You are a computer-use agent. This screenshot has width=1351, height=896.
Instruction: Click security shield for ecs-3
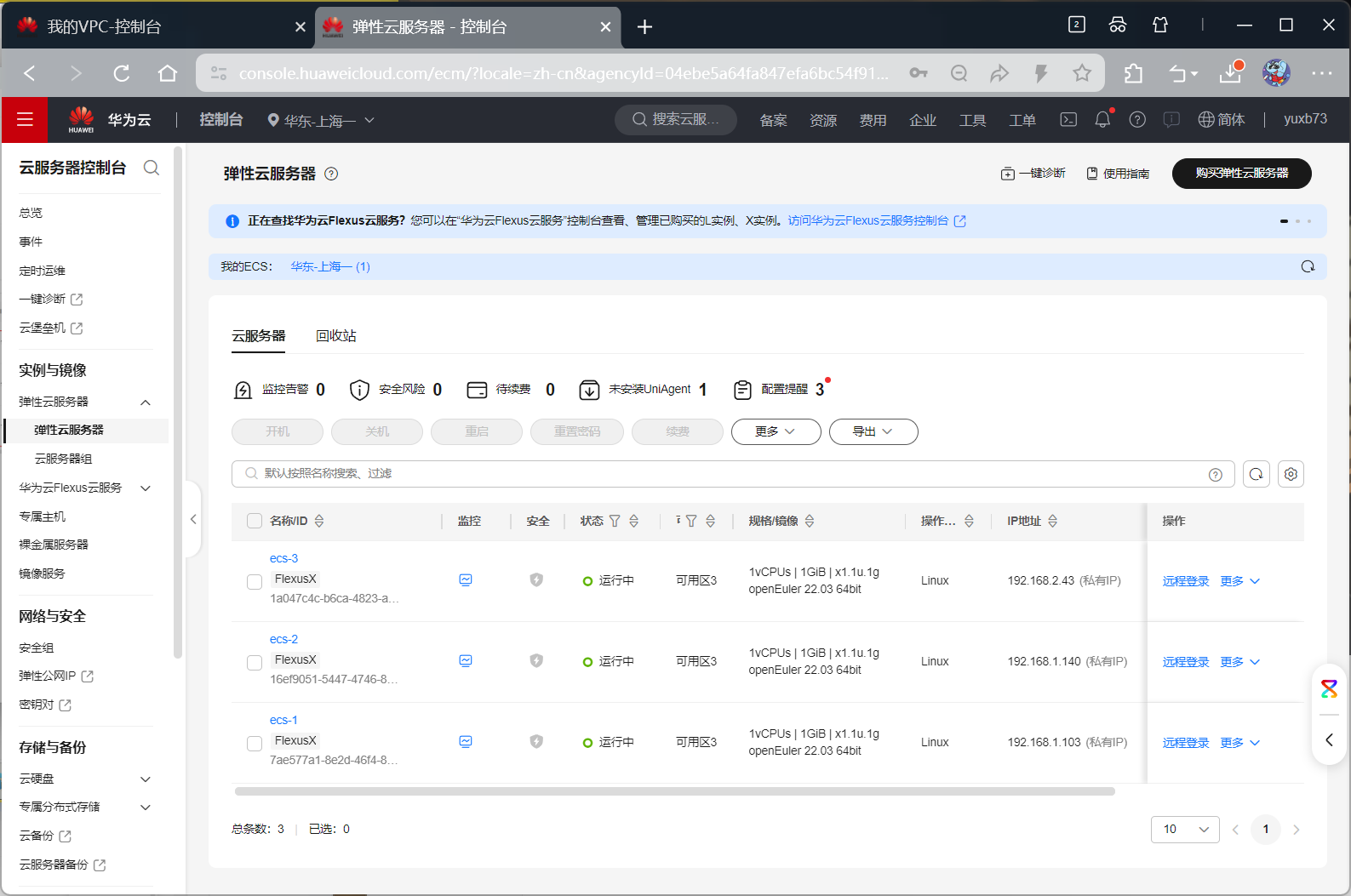tap(536, 580)
